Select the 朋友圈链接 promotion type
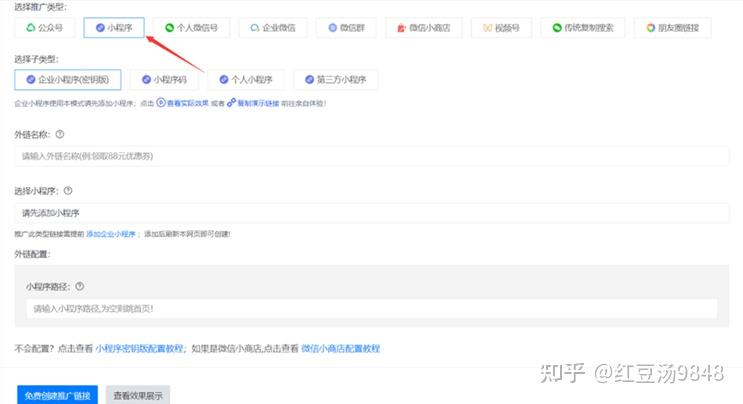Viewport: 743px width, 404px height. 672,28
